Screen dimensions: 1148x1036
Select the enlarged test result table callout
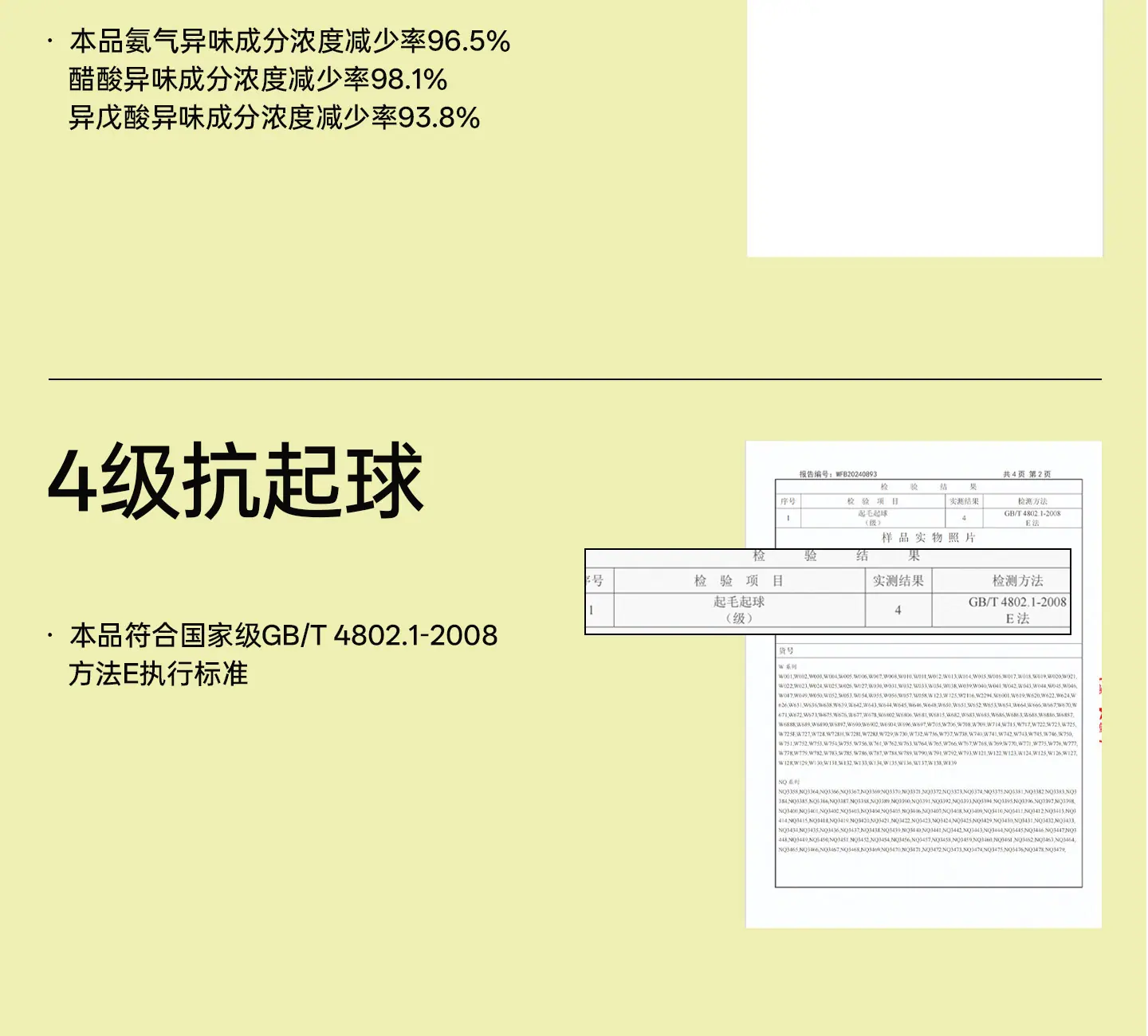828,591
